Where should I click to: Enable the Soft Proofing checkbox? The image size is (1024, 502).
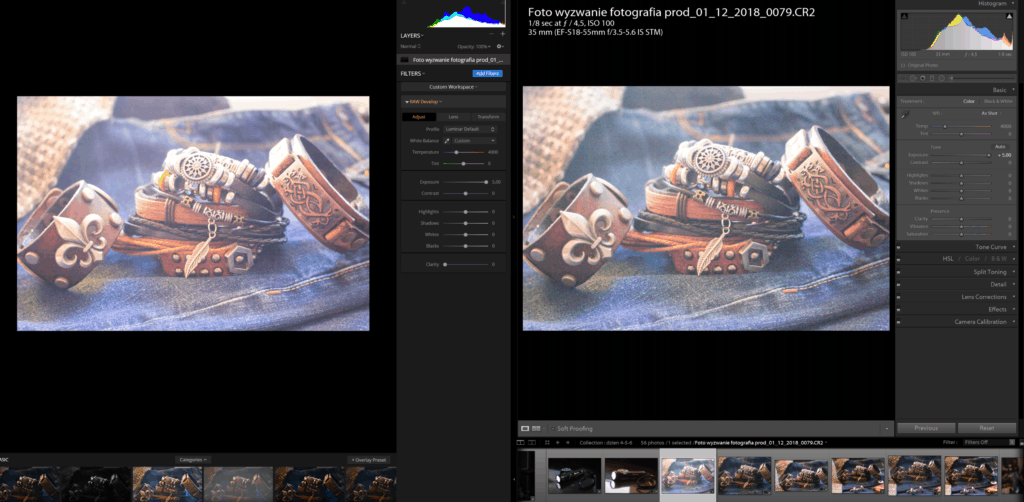pyautogui.click(x=552, y=429)
